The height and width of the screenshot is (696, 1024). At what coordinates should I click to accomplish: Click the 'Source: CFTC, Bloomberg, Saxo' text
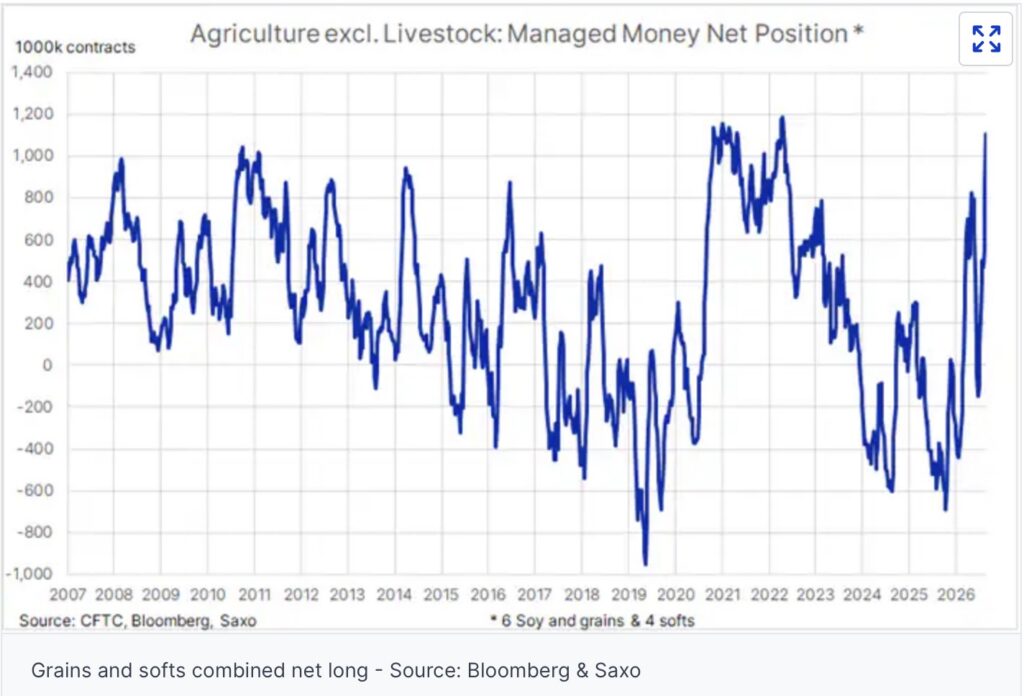pos(138,620)
